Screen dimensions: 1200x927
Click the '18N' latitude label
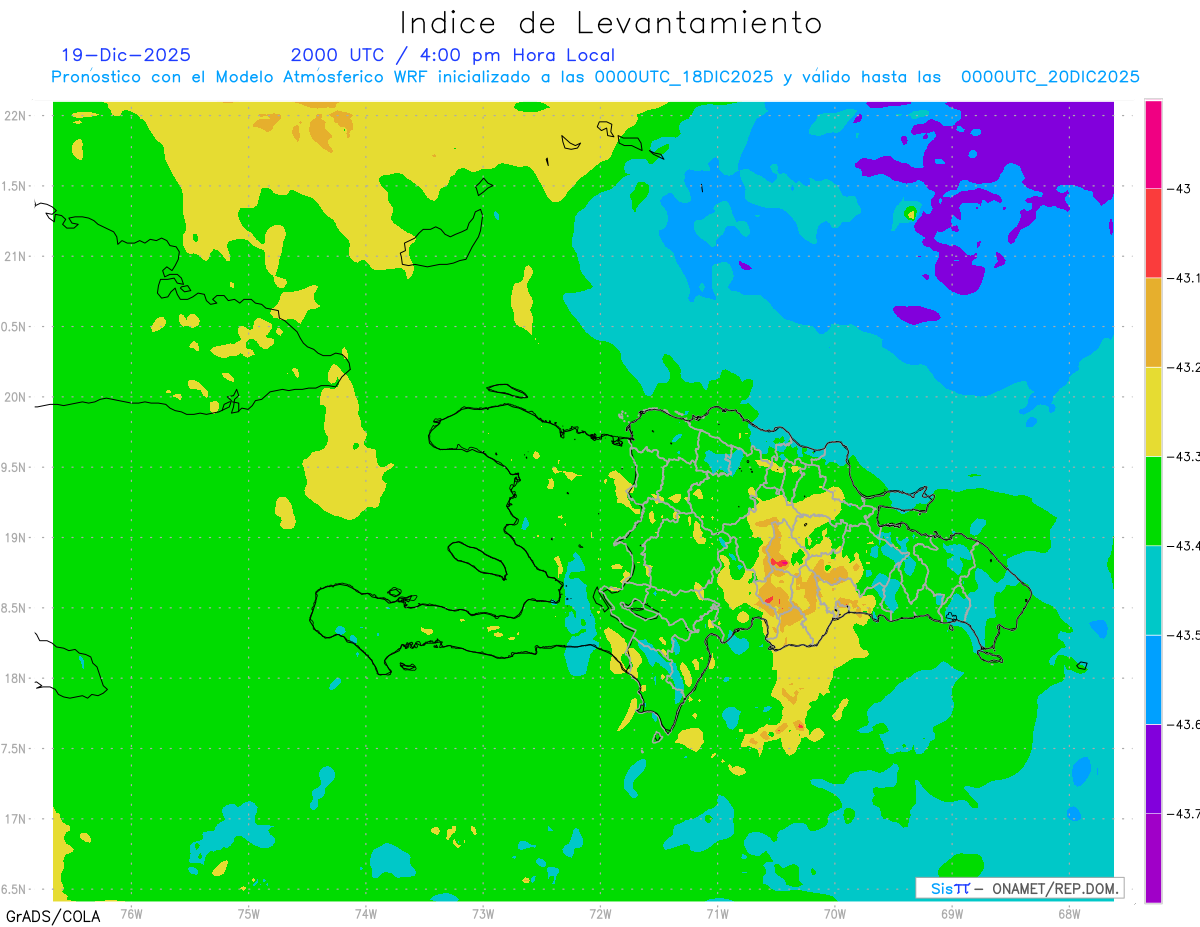tap(17, 678)
